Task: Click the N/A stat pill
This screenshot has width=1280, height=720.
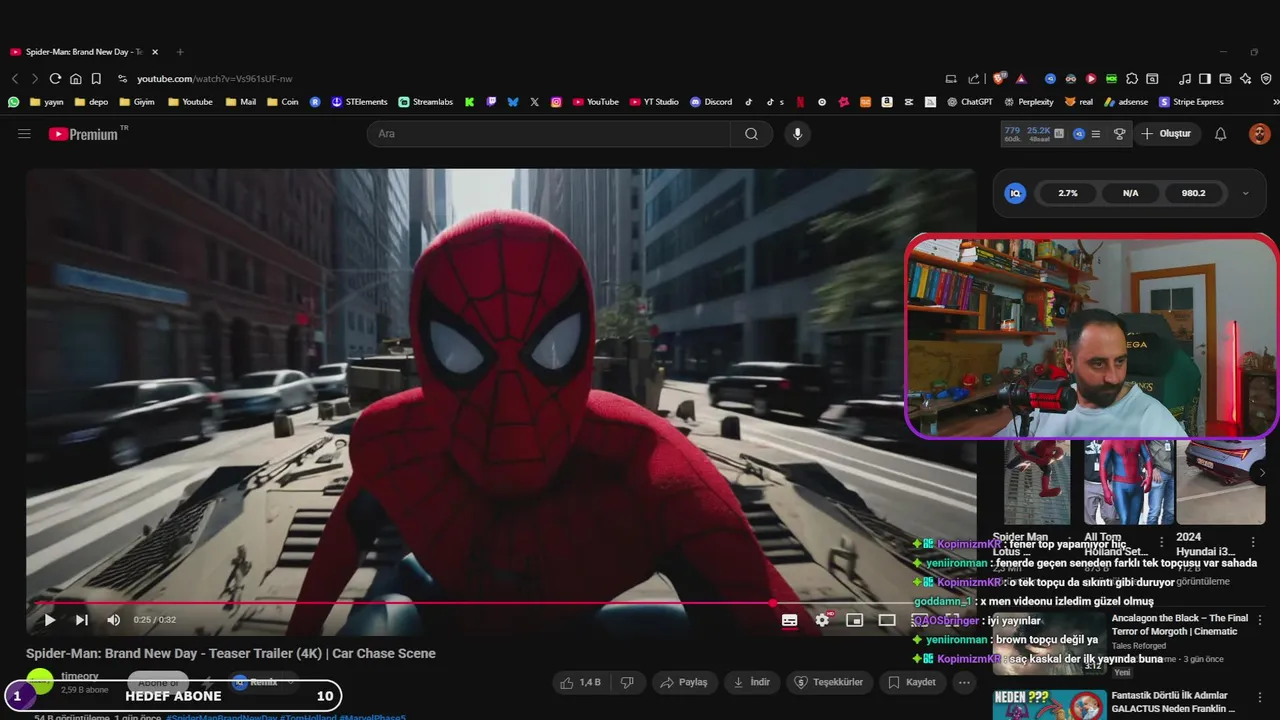Action: tap(1130, 193)
